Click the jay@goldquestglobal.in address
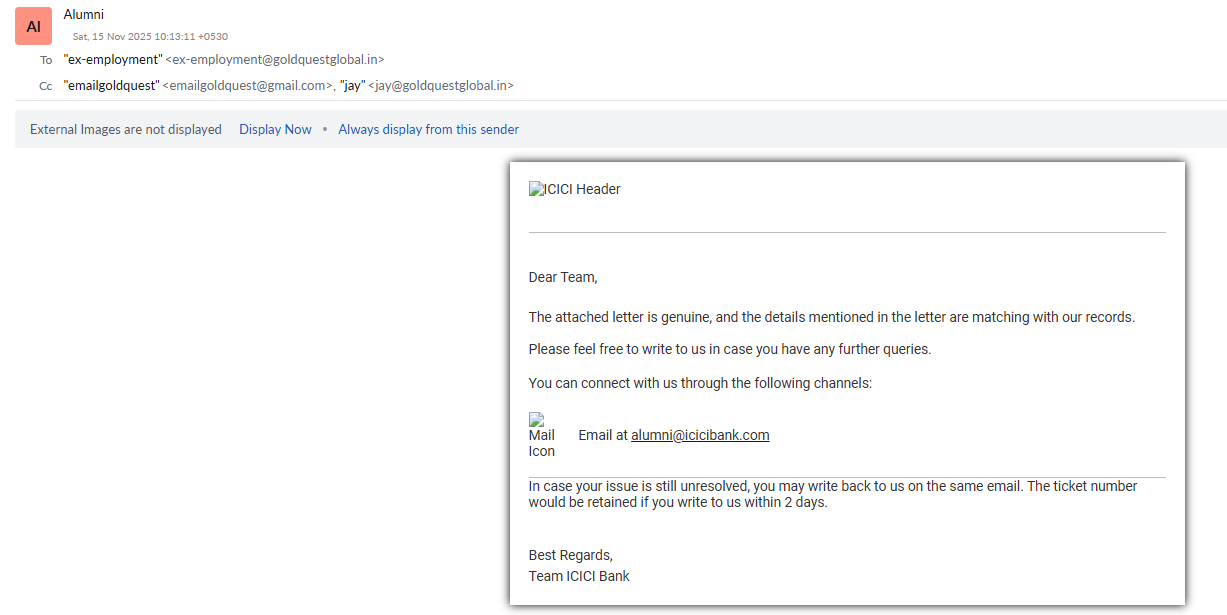Image resolution: width=1227 pixels, height=615 pixels. coord(441,86)
